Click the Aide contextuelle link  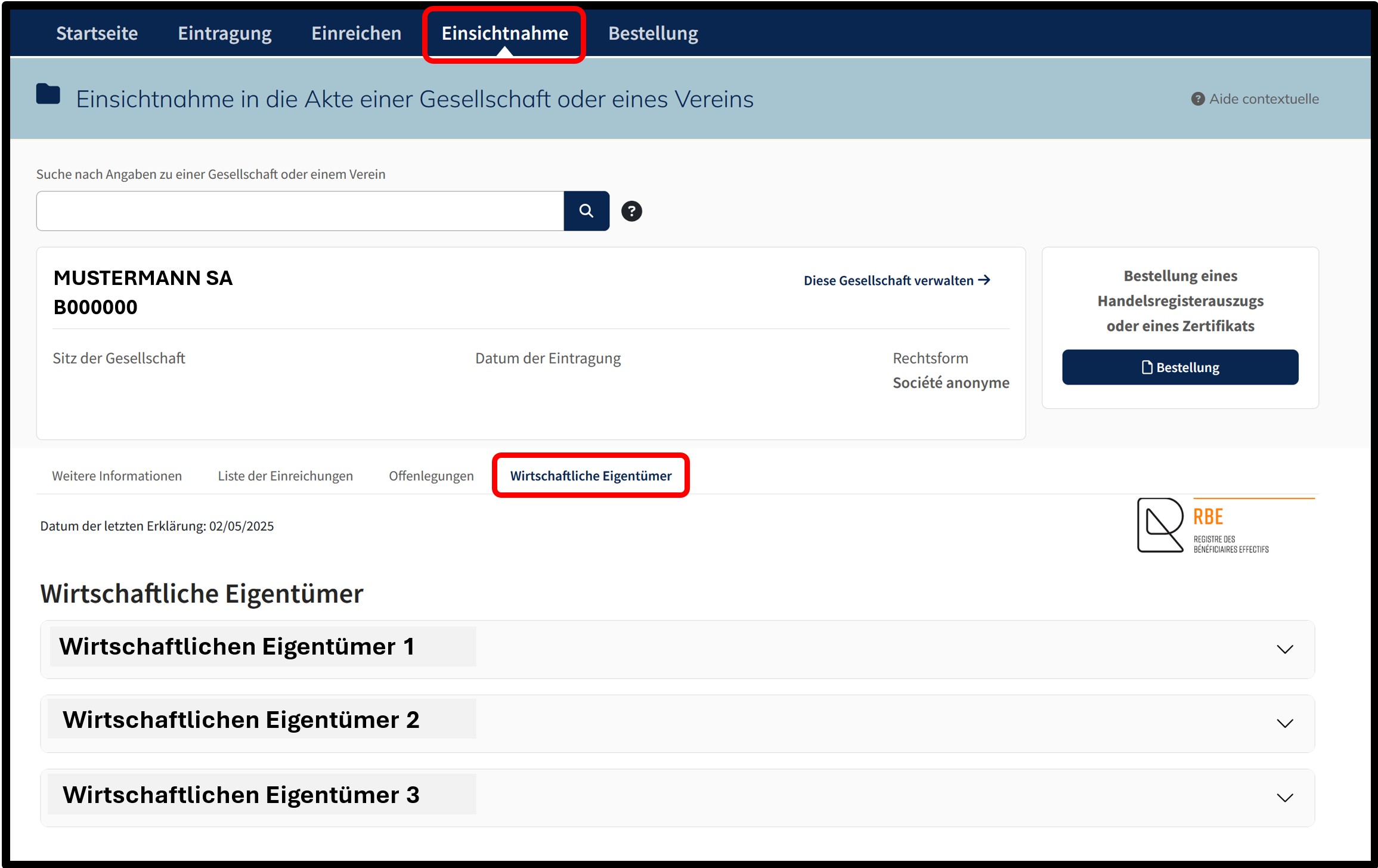point(1264,99)
